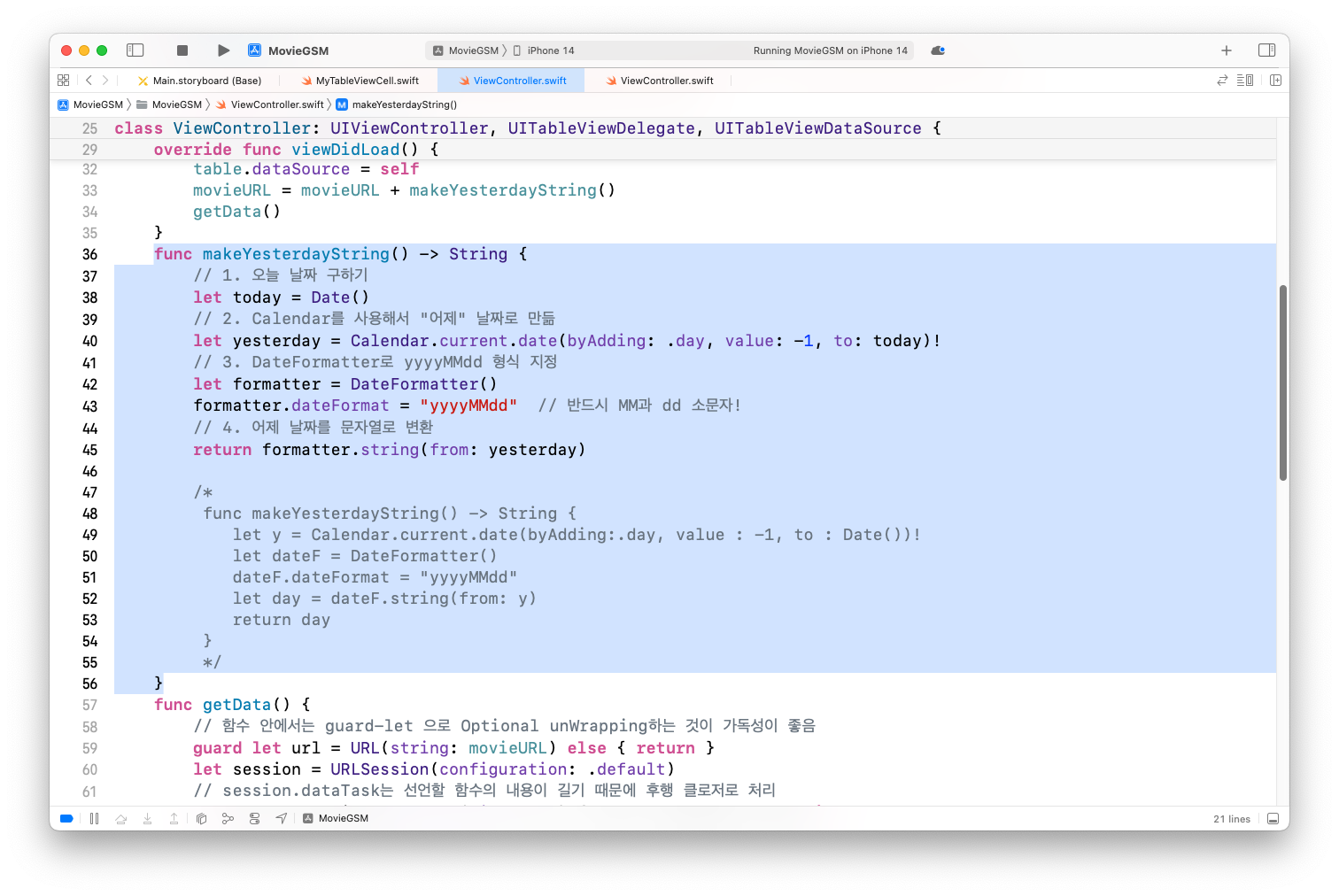Open the MovieGSM scheme selector
1339x896 pixels.
point(467,50)
